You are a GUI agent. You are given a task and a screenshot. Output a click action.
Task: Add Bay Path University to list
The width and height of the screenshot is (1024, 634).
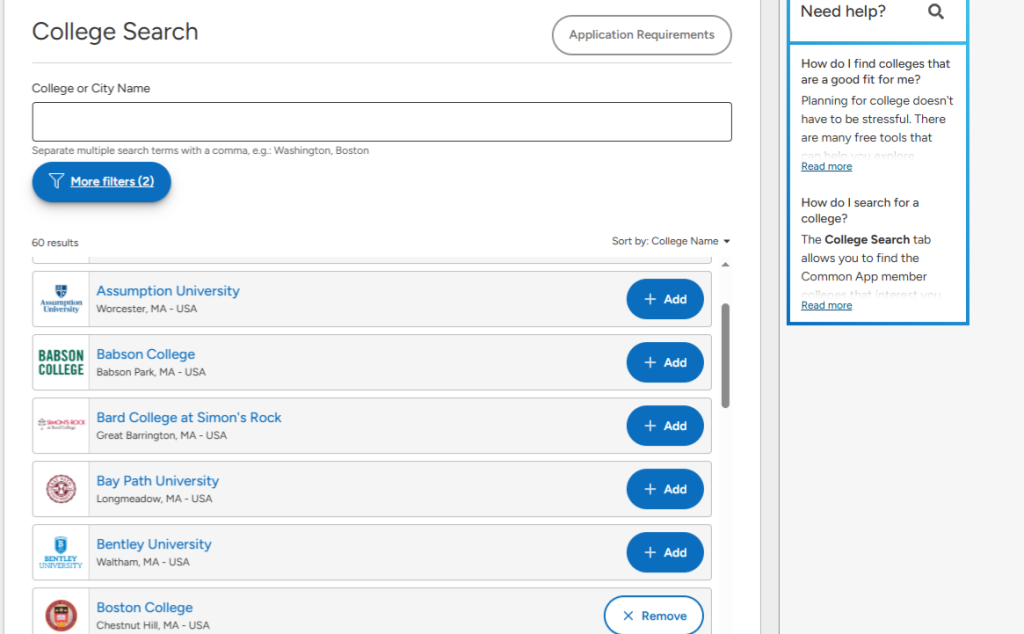pos(665,489)
